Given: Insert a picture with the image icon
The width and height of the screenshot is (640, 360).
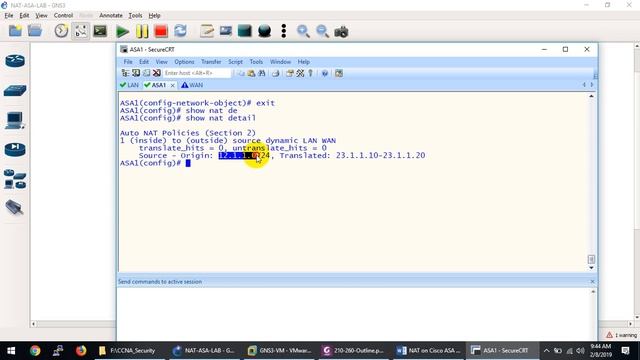Looking at the screenshot, I should click(226, 31).
